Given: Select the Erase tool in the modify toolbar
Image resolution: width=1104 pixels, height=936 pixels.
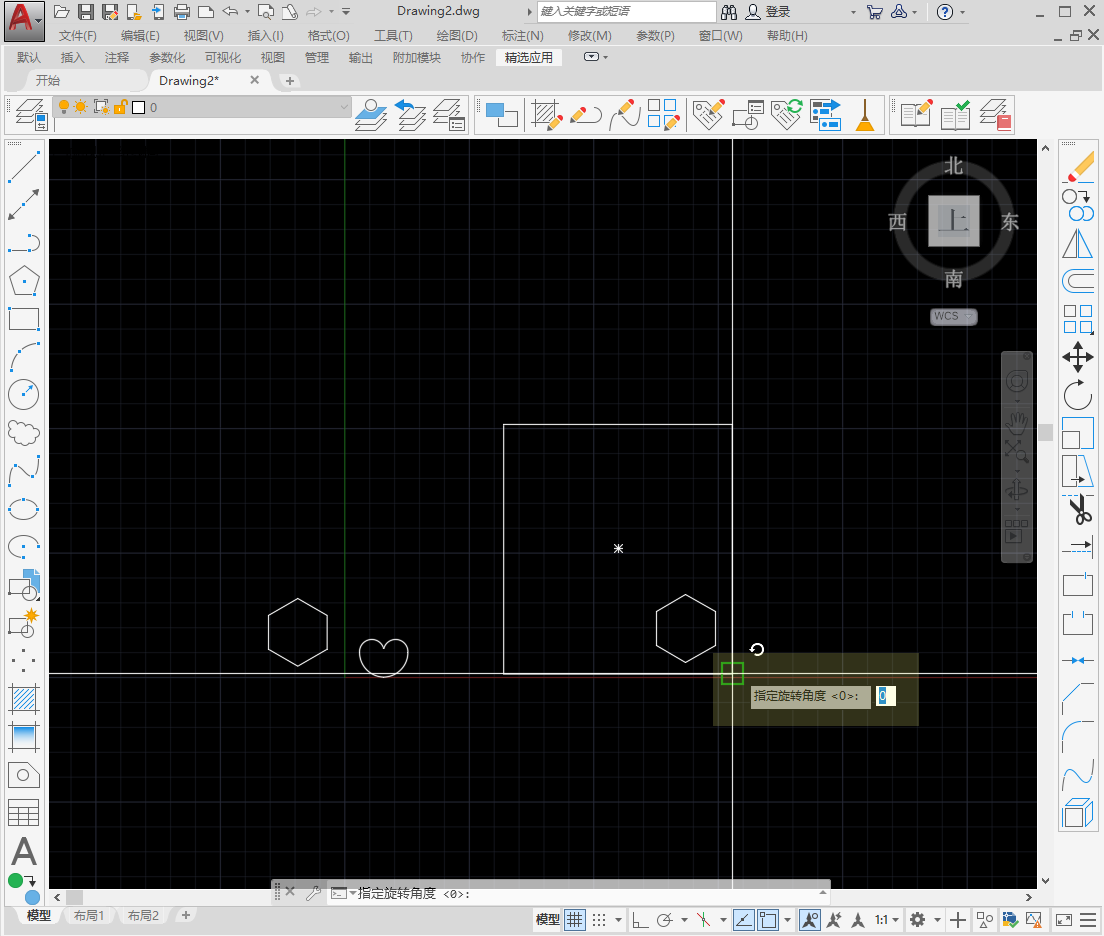Looking at the screenshot, I should (1078, 167).
